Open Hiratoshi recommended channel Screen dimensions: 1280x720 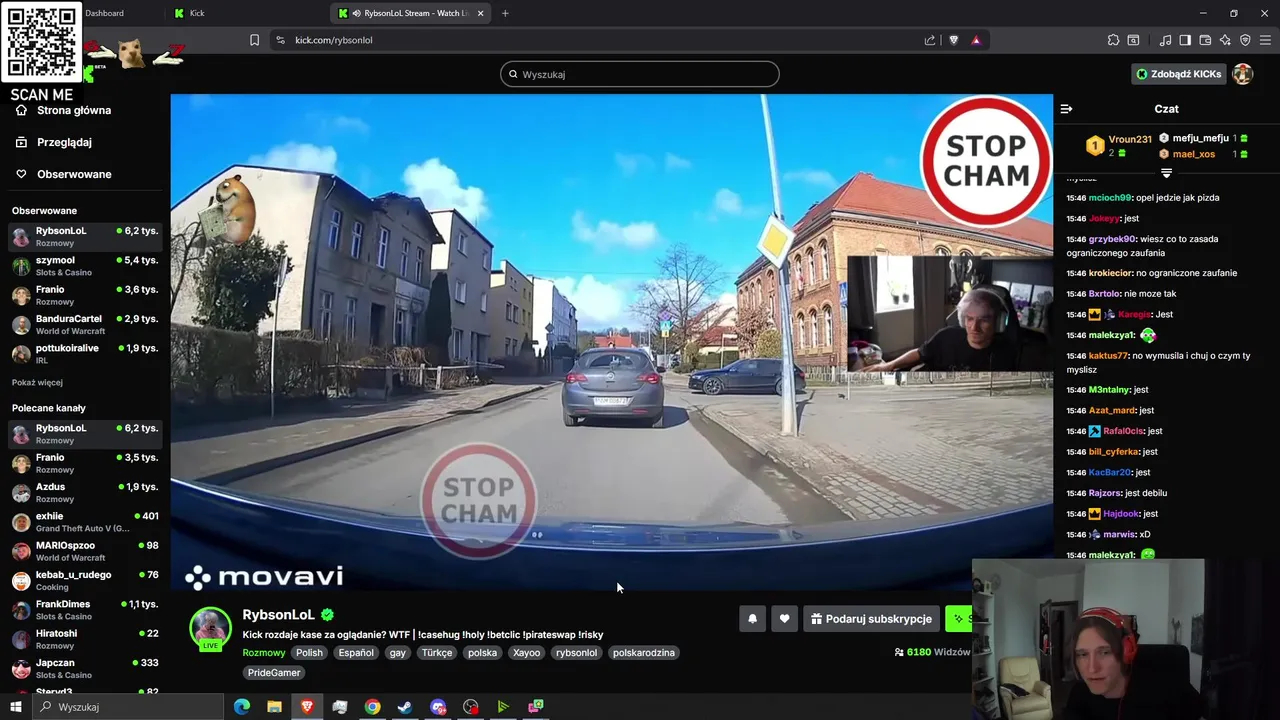(85, 638)
